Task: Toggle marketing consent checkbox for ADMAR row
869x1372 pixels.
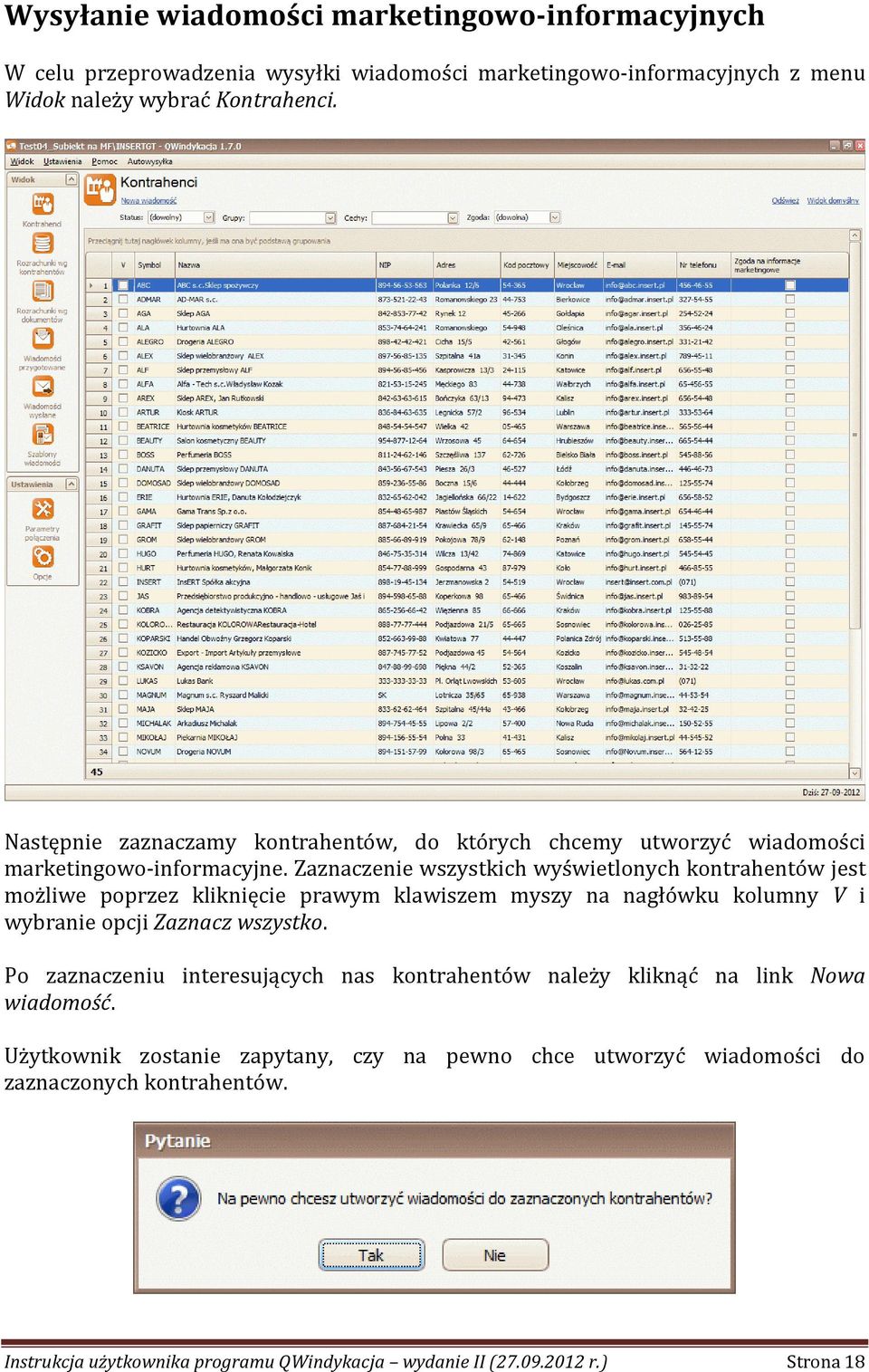Action: pyautogui.click(x=790, y=300)
